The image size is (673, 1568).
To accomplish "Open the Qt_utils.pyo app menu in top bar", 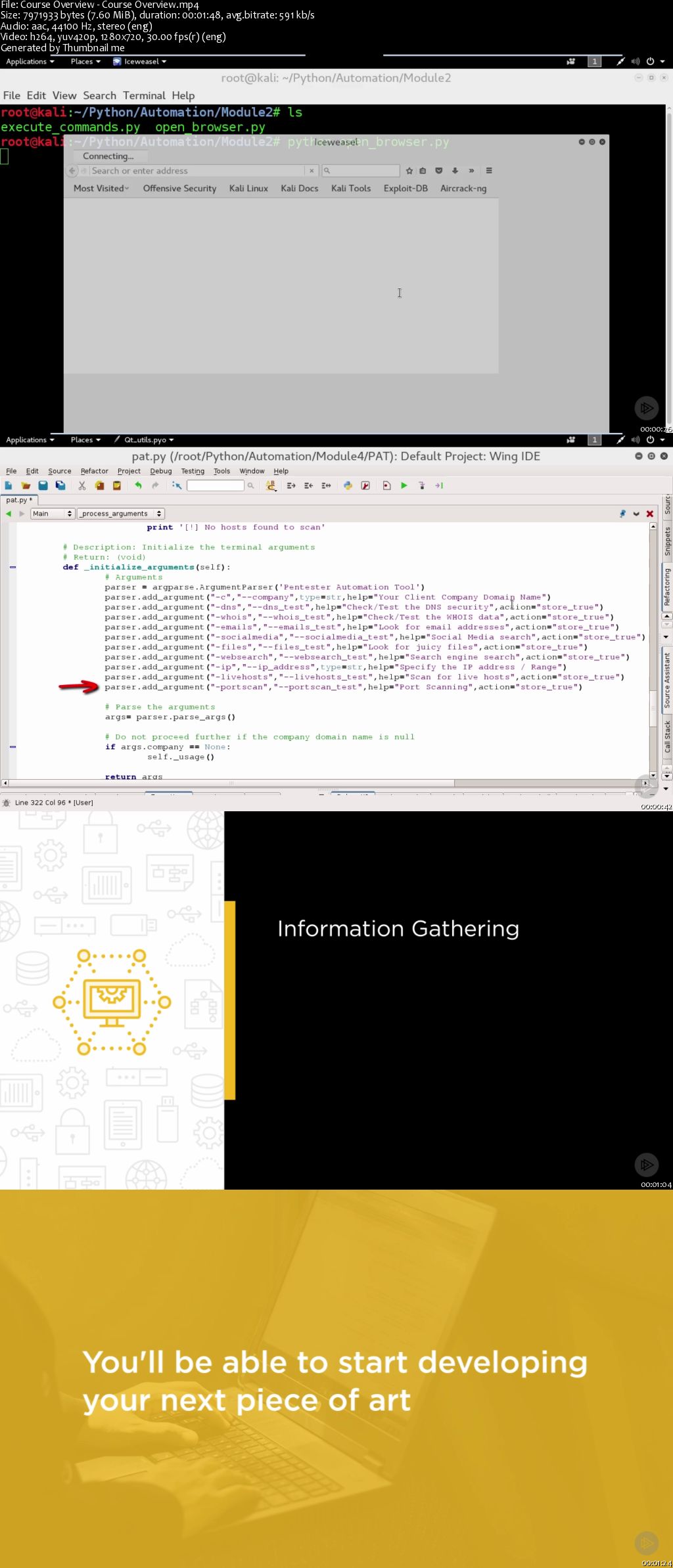I will pos(143,440).
